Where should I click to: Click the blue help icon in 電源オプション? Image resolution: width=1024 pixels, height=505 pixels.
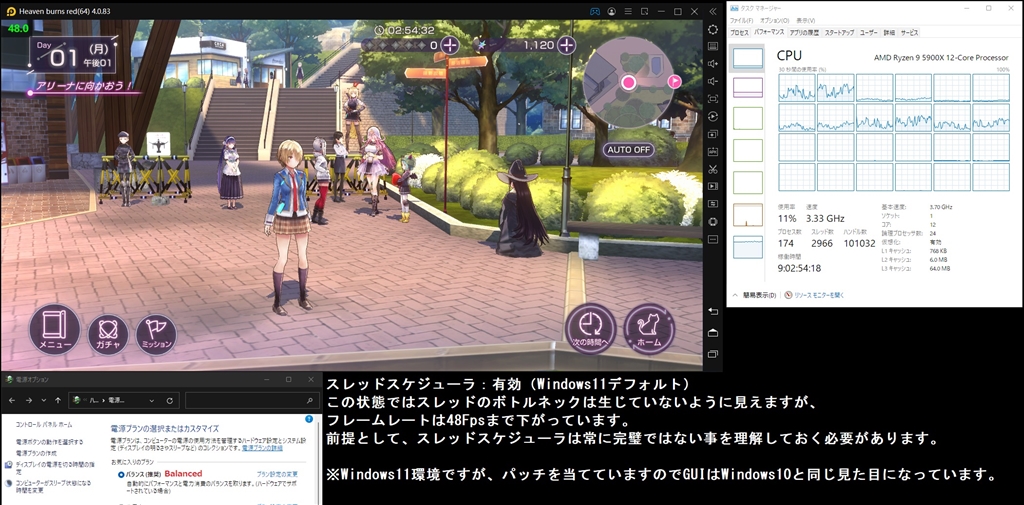click(x=309, y=419)
